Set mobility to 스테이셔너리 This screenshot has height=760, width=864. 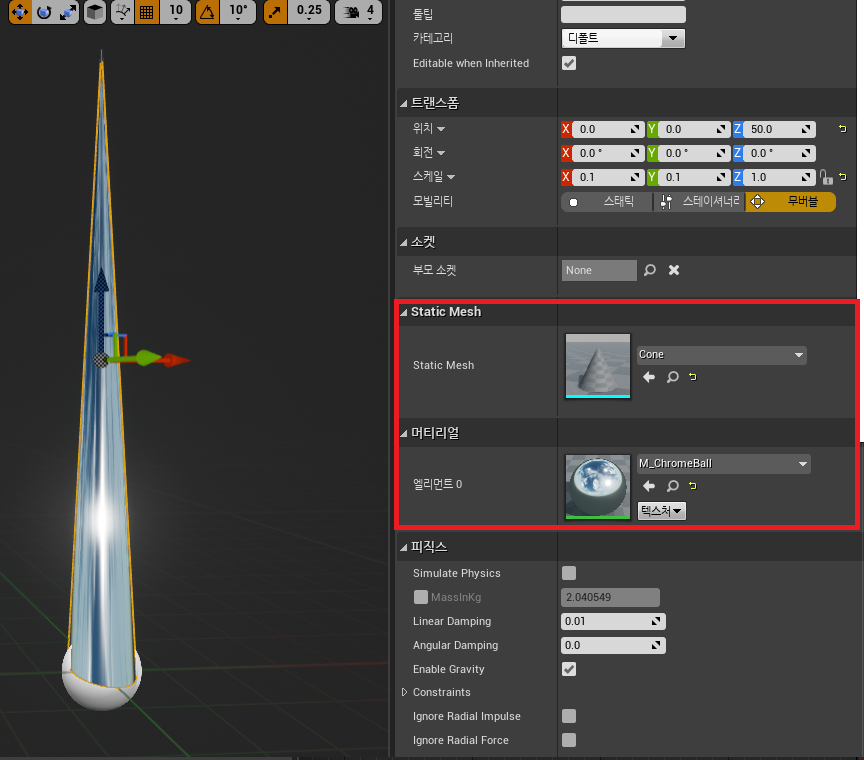(x=699, y=202)
